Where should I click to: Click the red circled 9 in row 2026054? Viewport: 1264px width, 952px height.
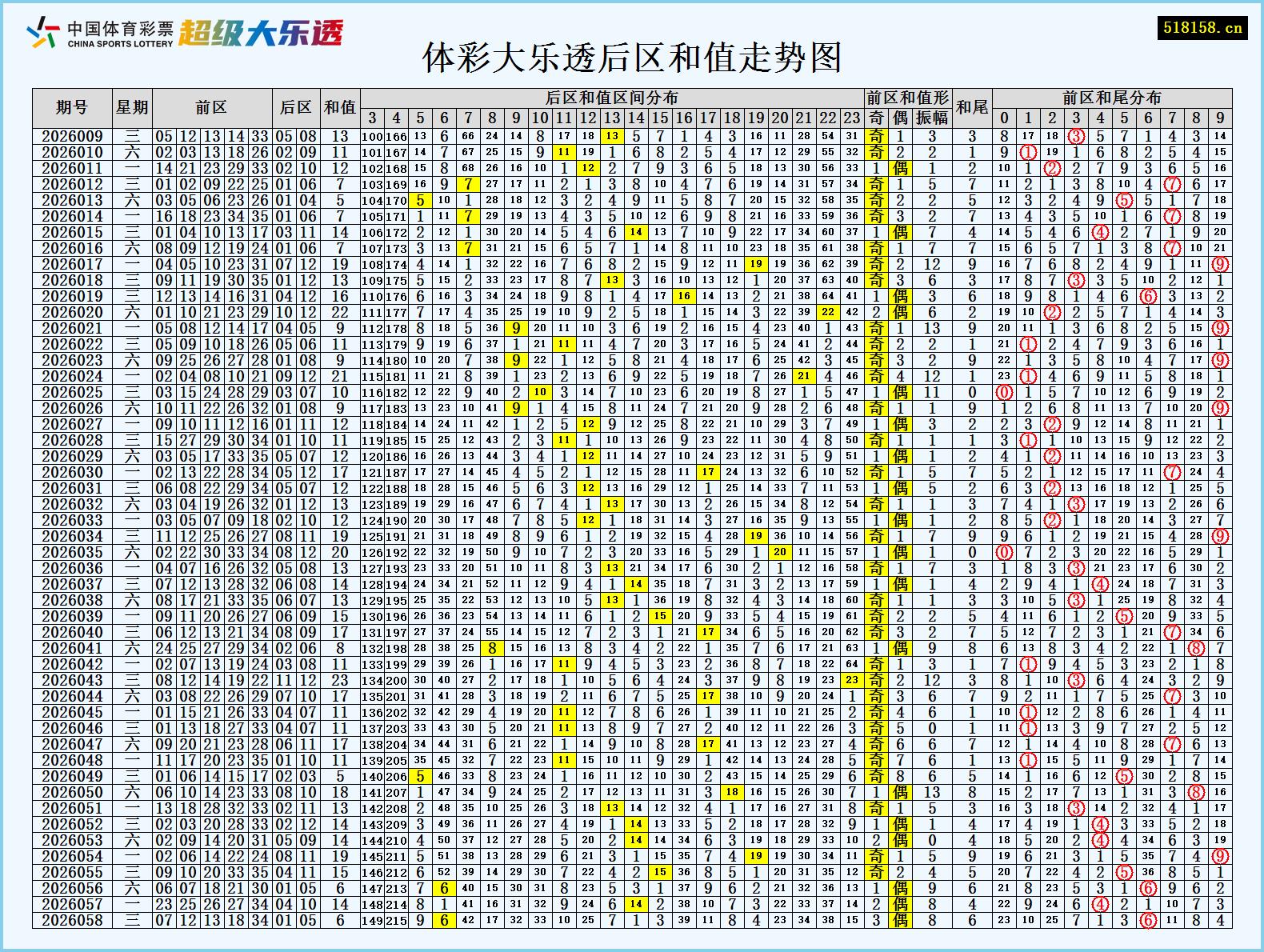tap(1220, 856)
